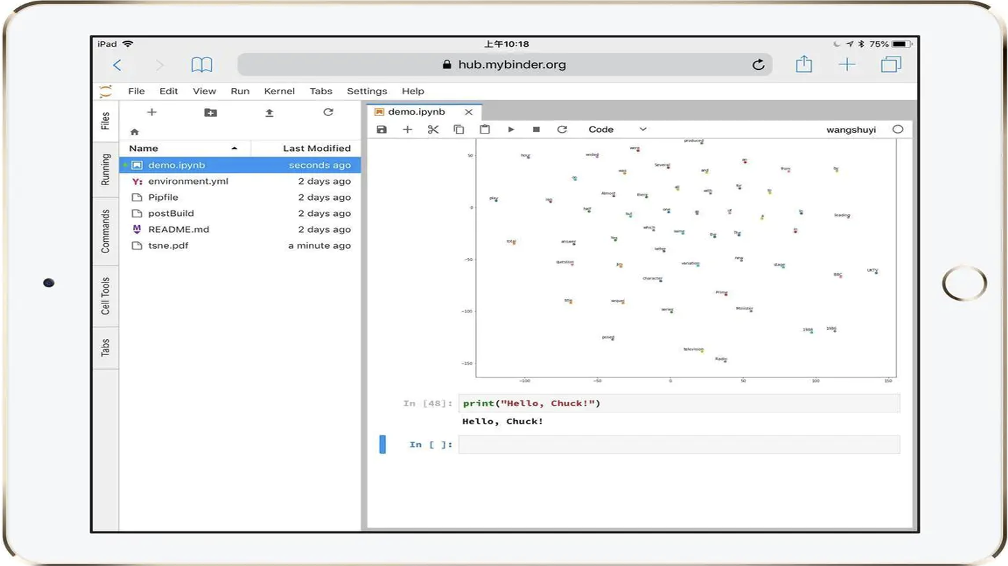Open the Settings menu
Image resolution: width=1008 pixels, height=566 pixels.
(367, 91)
